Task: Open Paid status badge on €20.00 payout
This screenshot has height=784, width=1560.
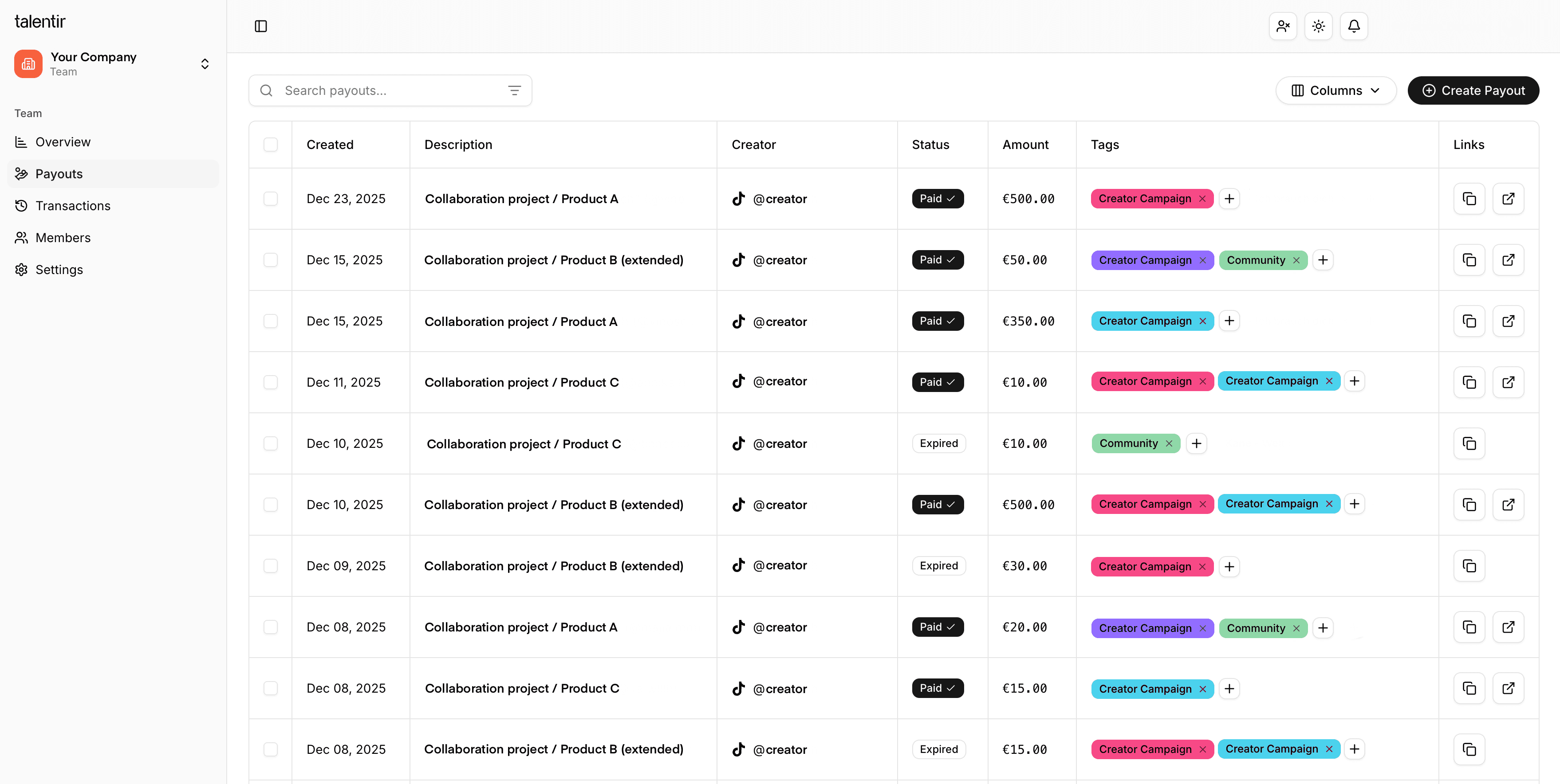Action: pyautogui.click(x=937, y=627)
